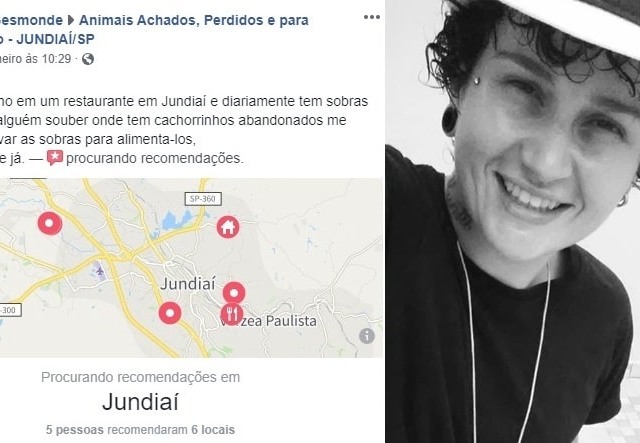Click the public globe privacy icon
This screenshot has width=640, height=443.
coord(88,59)
